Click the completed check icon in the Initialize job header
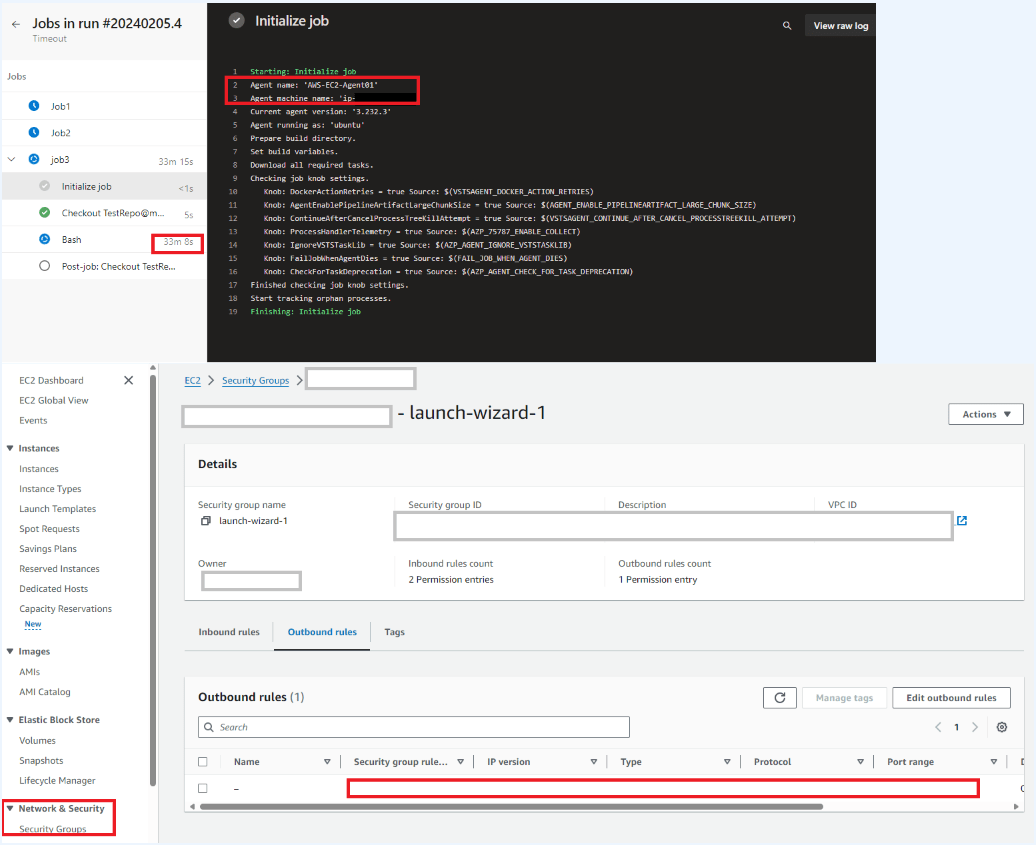The image size is (1036, 845). tap(236, 20)
